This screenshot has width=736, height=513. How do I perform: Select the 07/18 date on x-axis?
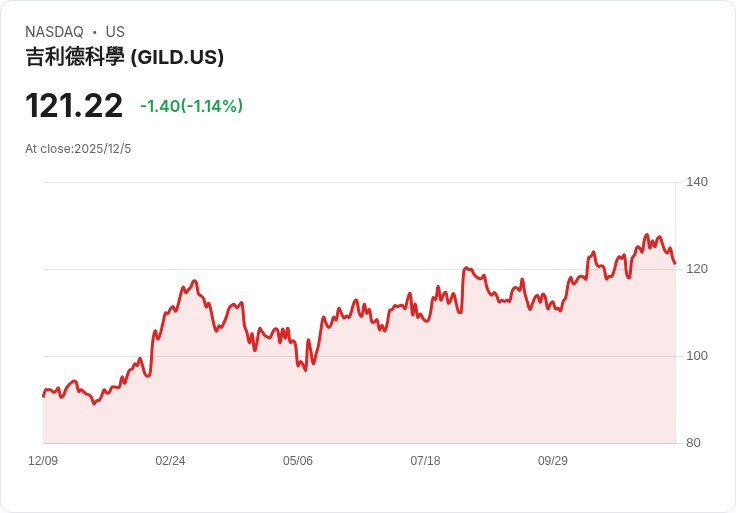tap(425, 461)
